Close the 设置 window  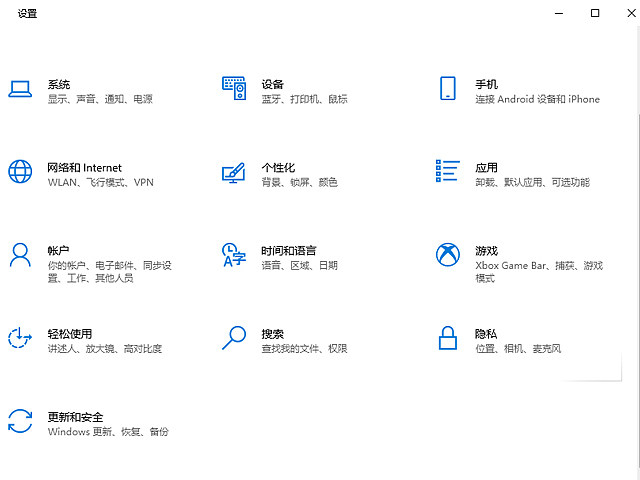[631, 13]
